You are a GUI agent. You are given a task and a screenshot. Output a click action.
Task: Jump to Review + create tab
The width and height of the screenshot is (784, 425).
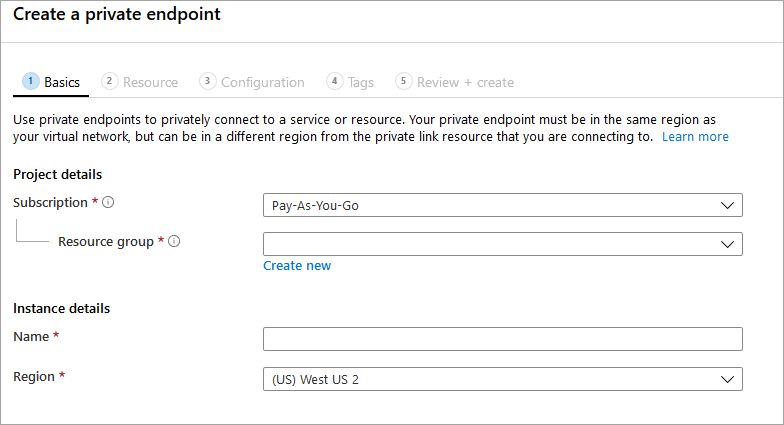click(467, 82)
